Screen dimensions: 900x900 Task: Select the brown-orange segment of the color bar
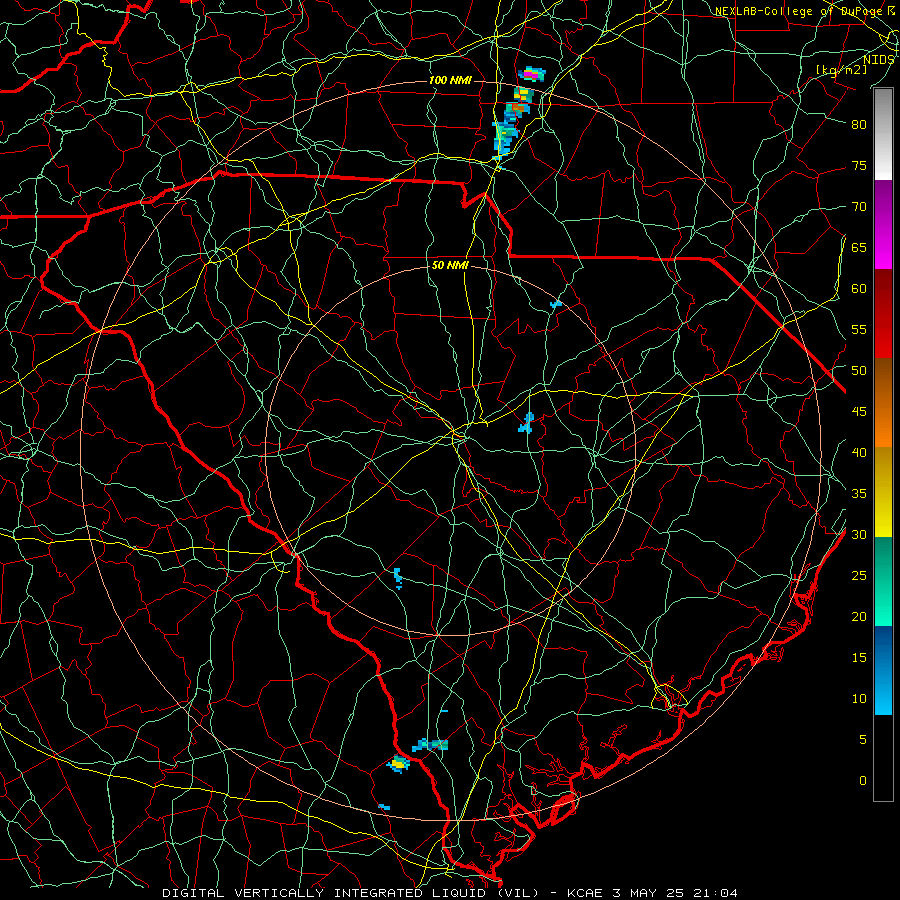[x=883, y=403]
